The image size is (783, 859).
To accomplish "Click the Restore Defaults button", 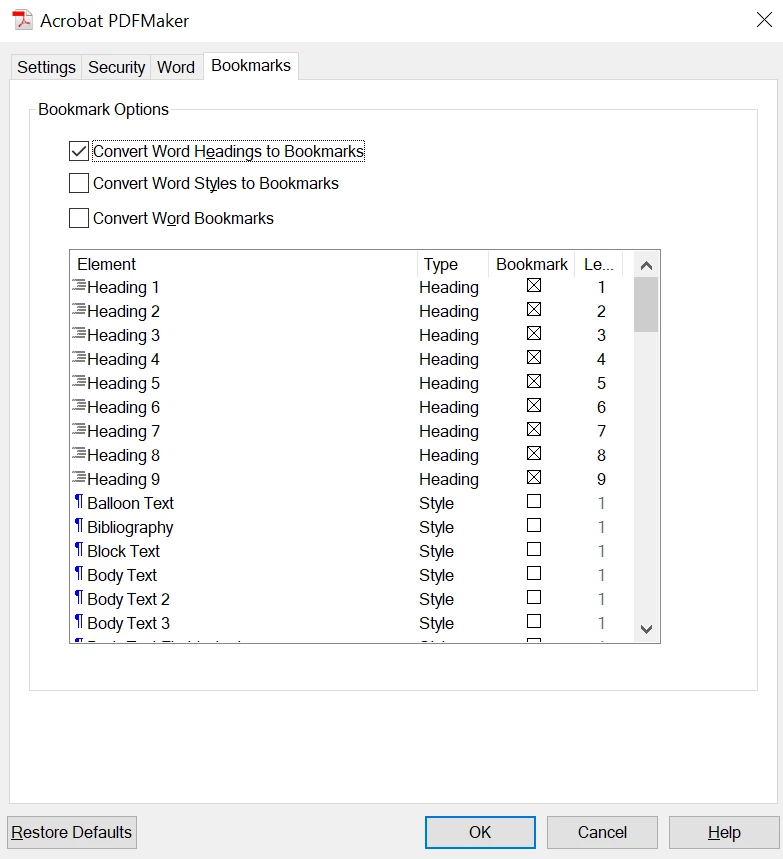I will 72,832.
